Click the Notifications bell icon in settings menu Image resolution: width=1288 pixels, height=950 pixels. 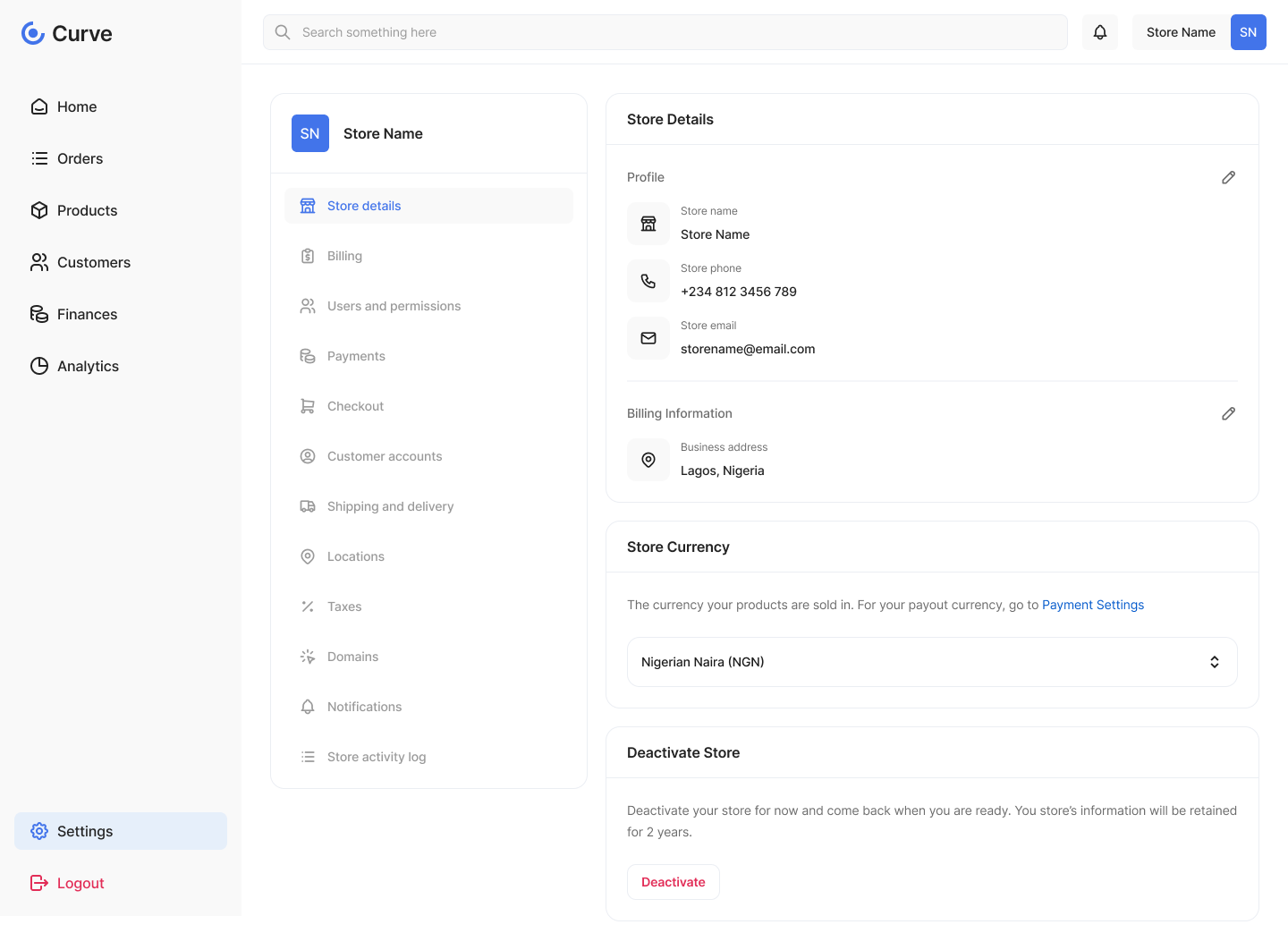(x=308, y=707)
